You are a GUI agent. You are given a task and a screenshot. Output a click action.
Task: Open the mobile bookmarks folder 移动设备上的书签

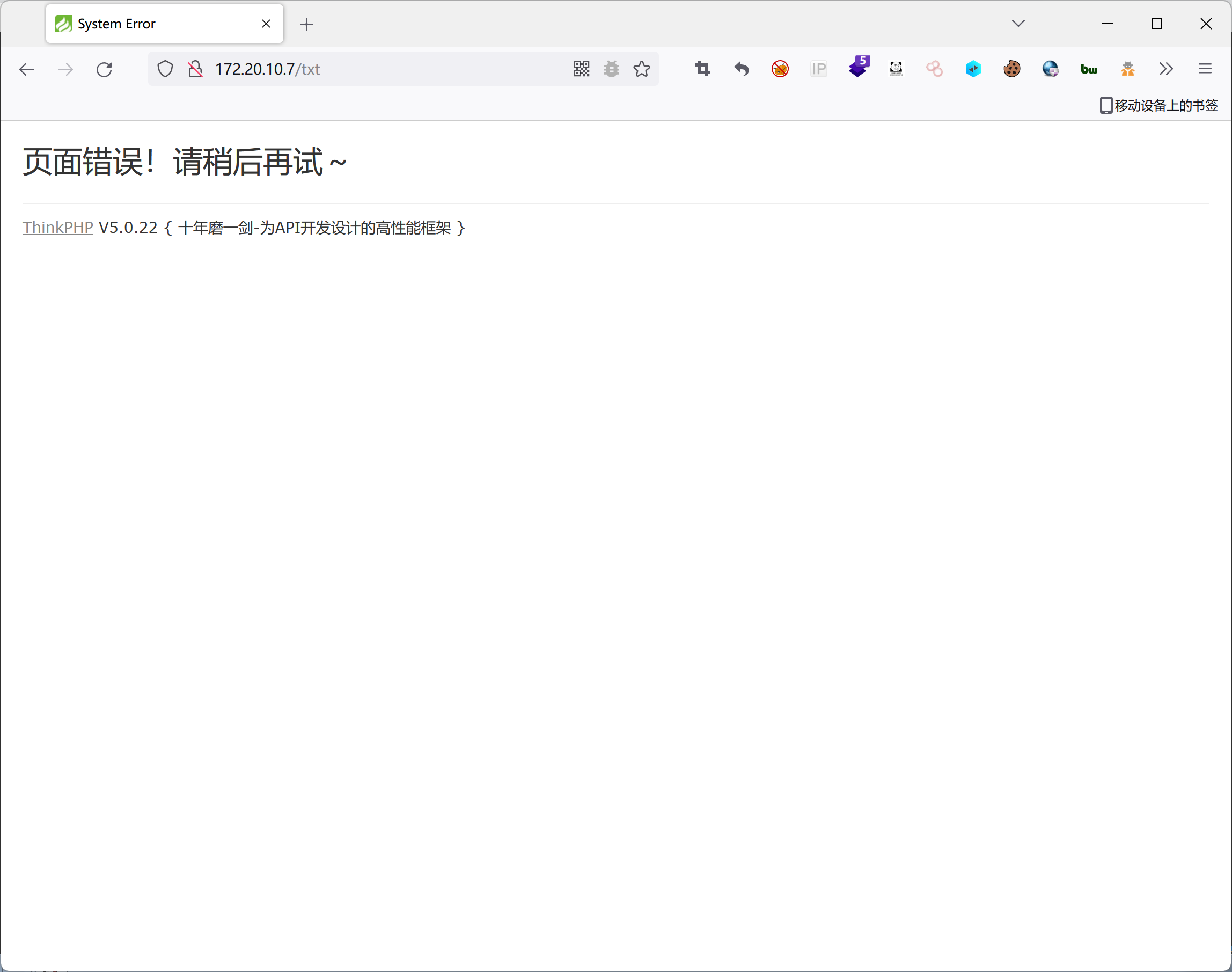point(1158,105)
